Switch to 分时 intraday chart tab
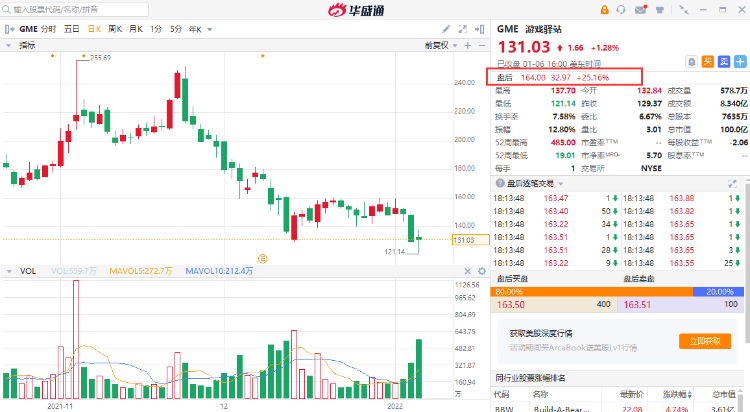Screen dimensions: 750x412 point(48,29)
